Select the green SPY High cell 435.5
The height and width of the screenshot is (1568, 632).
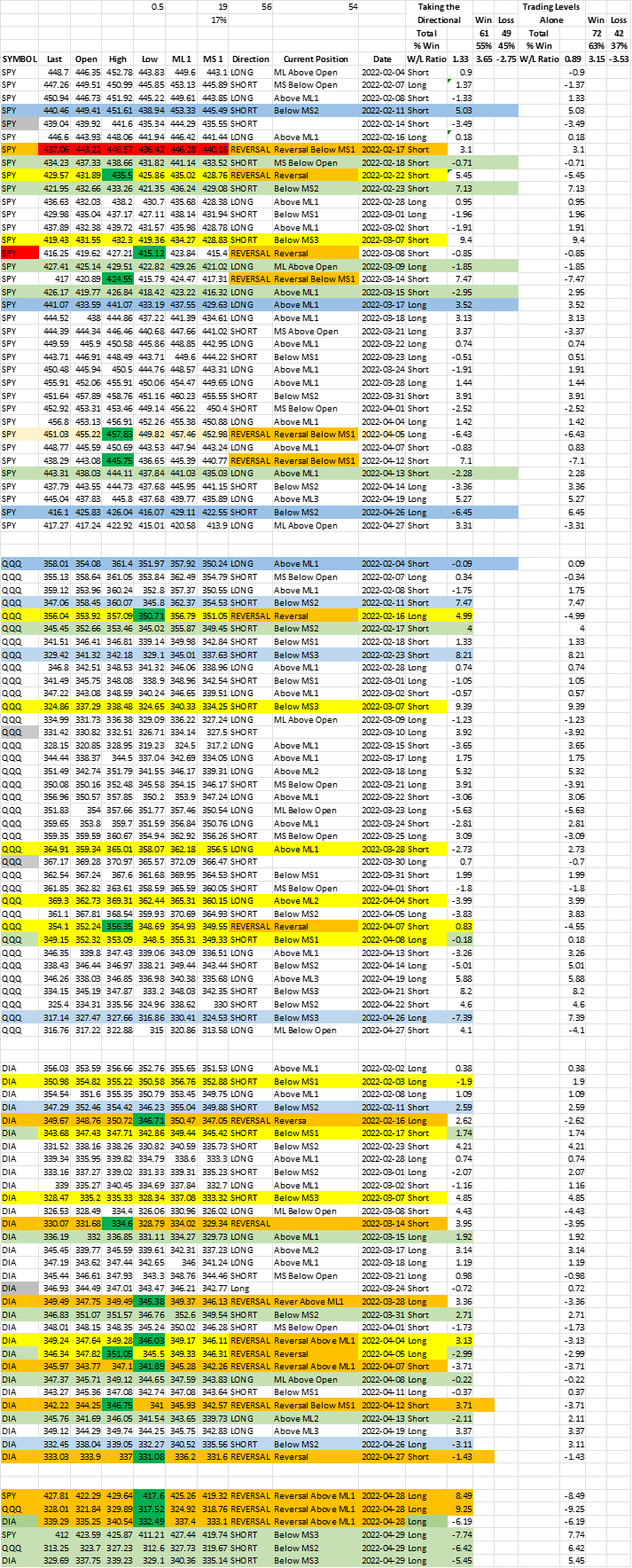click(x=118, y=176)
